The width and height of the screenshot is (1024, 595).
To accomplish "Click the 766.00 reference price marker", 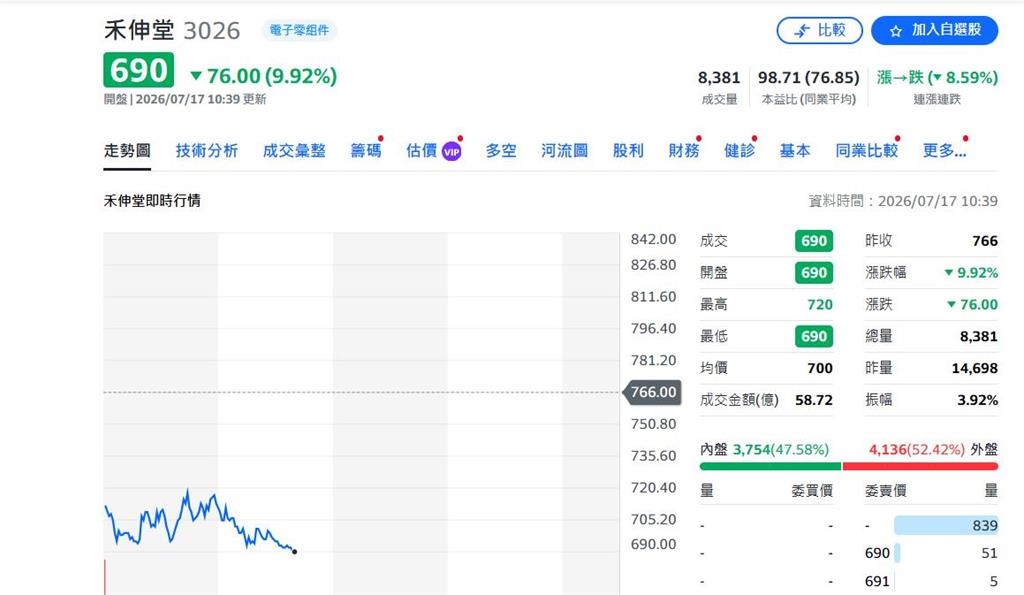I will click(652, 392).
